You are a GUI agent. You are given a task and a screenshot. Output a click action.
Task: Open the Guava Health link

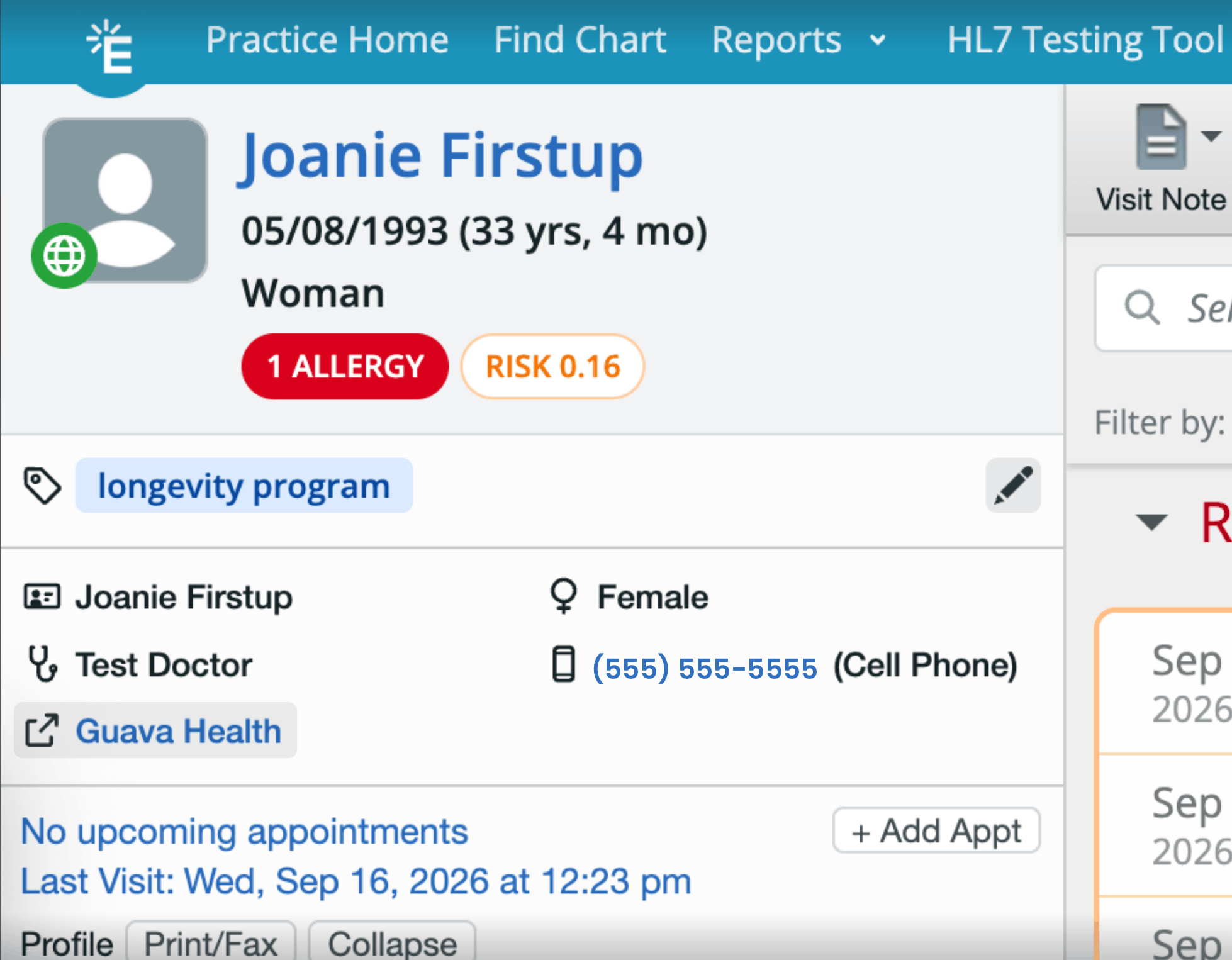pos(178,731)
